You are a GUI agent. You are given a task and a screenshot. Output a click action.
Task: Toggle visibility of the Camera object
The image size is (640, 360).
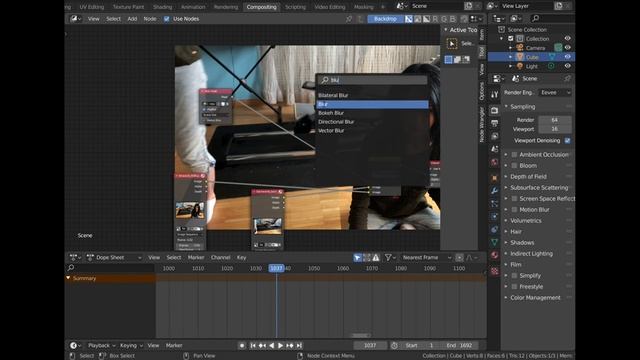pyautogui.click(x=567, y=48)
